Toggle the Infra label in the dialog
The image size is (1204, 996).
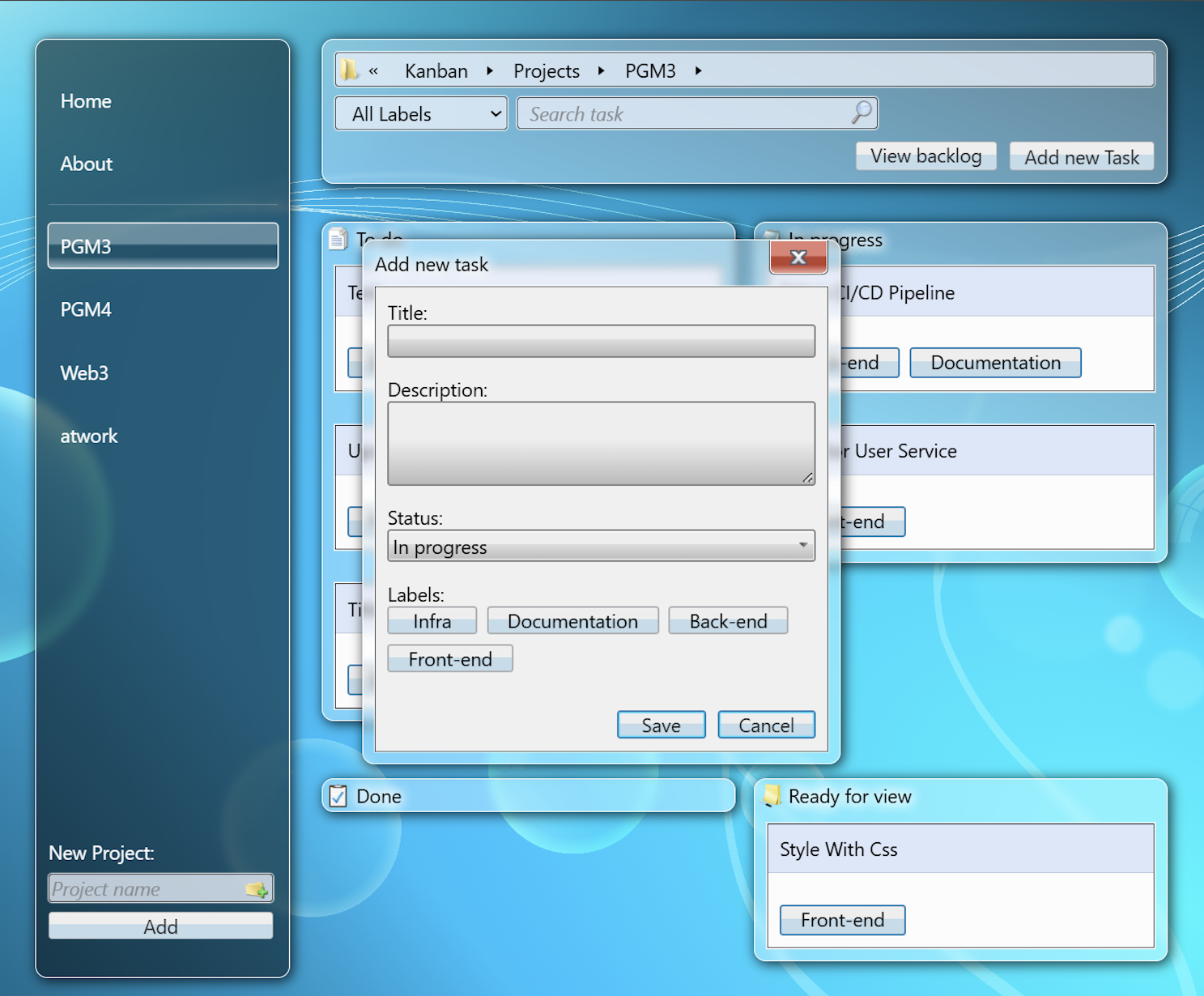tap(432, 620)
